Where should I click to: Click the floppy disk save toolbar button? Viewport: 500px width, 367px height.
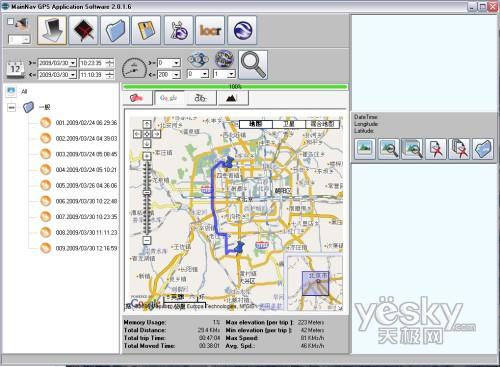[146, 30]
